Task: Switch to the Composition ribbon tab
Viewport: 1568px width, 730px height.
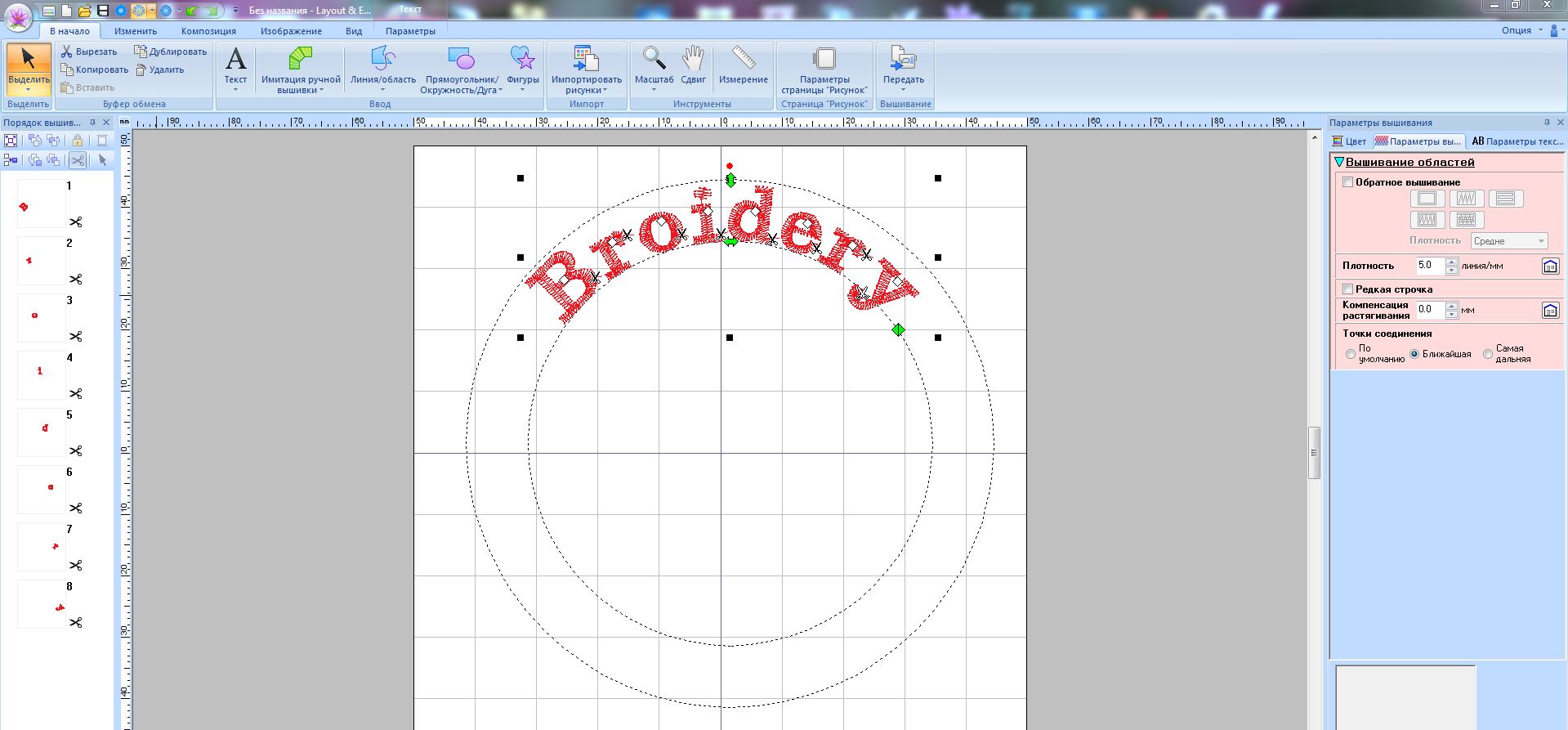Action: coord(208,31)
